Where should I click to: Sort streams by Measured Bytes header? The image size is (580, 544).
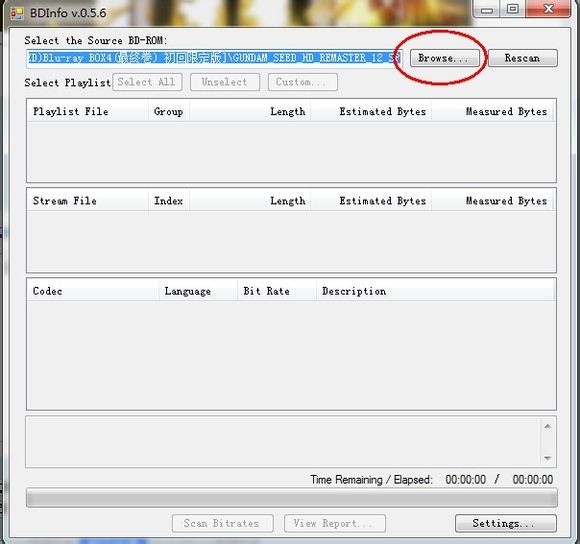coord(492,201)
